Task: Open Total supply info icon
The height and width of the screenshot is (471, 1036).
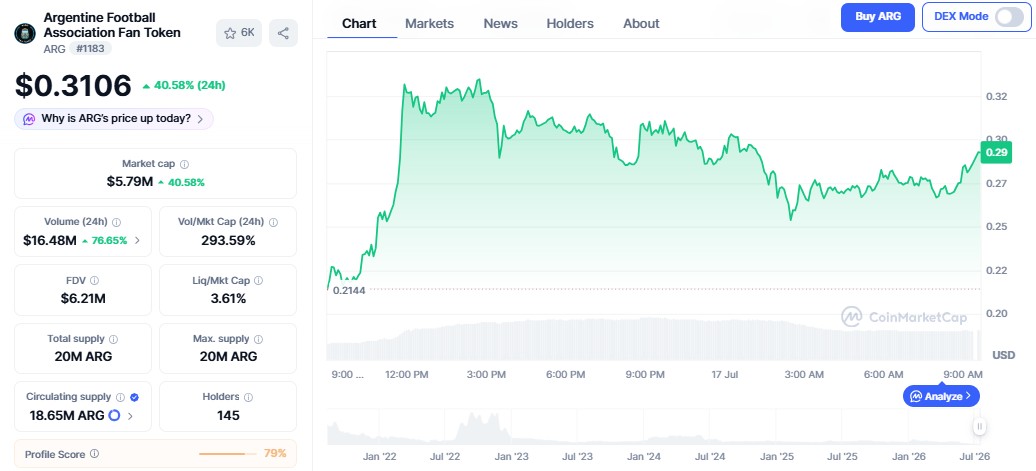Action: coord(113,339)
